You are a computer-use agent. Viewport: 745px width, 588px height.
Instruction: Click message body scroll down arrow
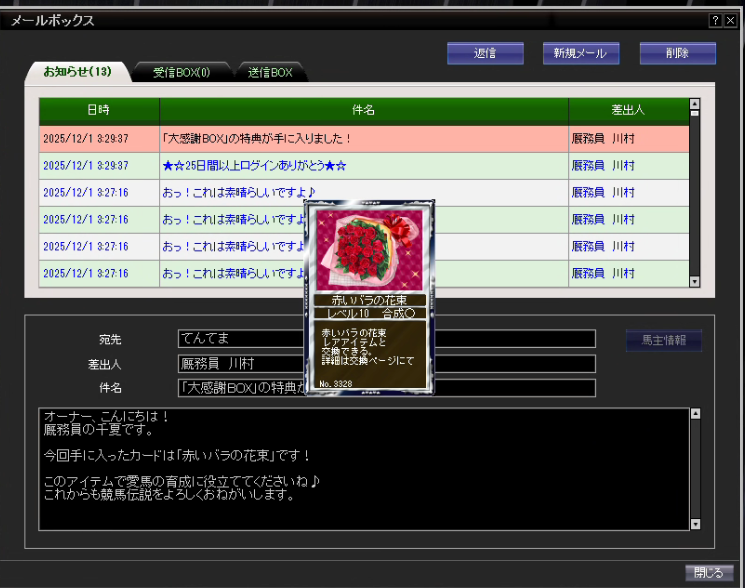(695, 523)
